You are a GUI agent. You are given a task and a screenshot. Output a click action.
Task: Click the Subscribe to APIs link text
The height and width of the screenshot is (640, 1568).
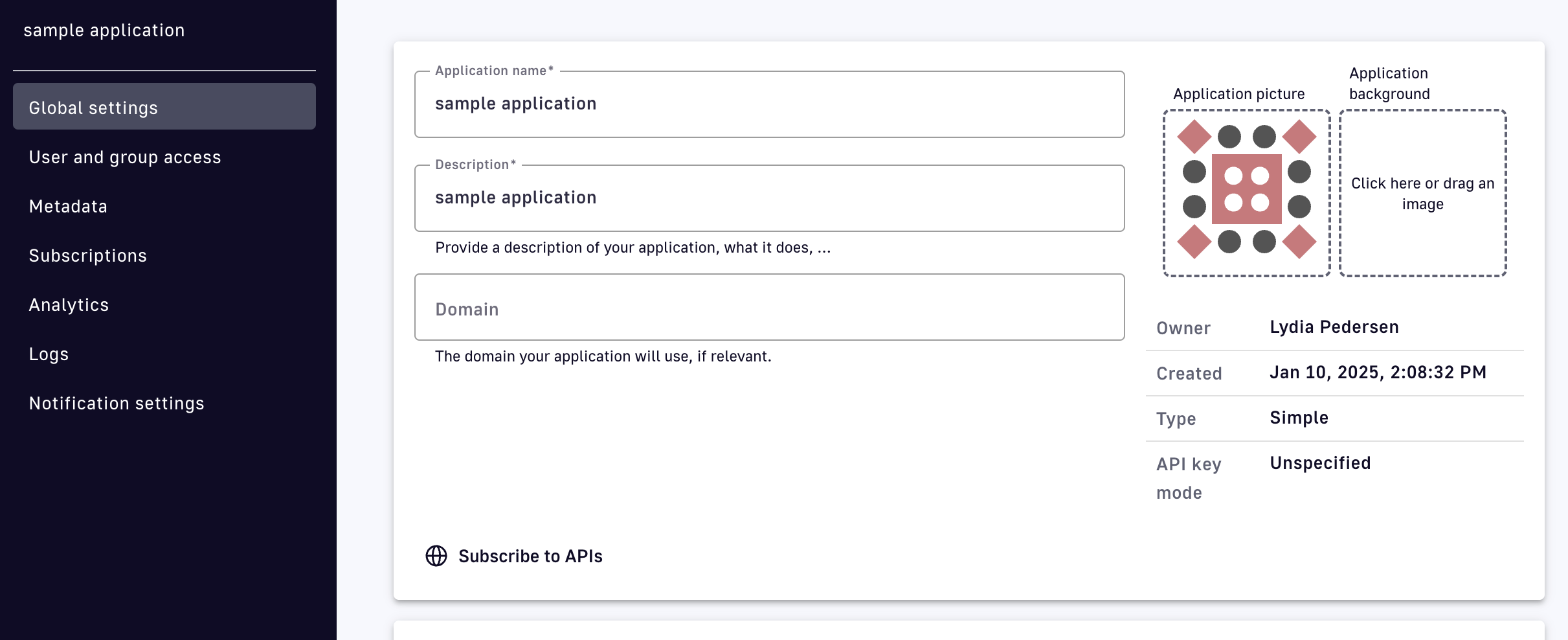[530, 556]
